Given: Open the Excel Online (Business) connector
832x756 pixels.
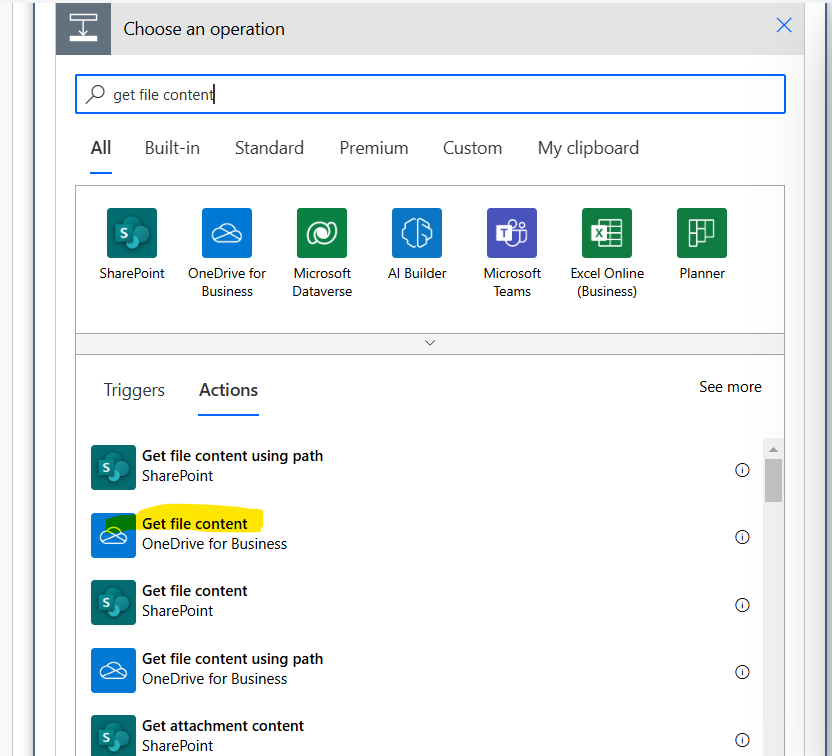Looking at the screenshot, I should (606, 233).
